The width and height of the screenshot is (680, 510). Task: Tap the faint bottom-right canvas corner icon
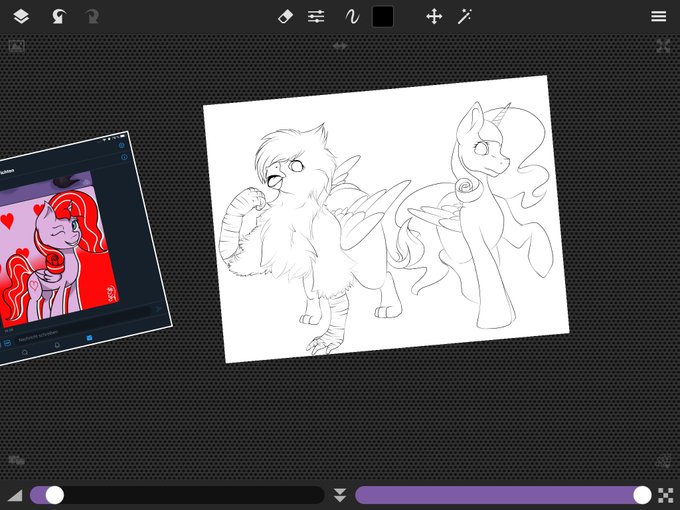664,461
